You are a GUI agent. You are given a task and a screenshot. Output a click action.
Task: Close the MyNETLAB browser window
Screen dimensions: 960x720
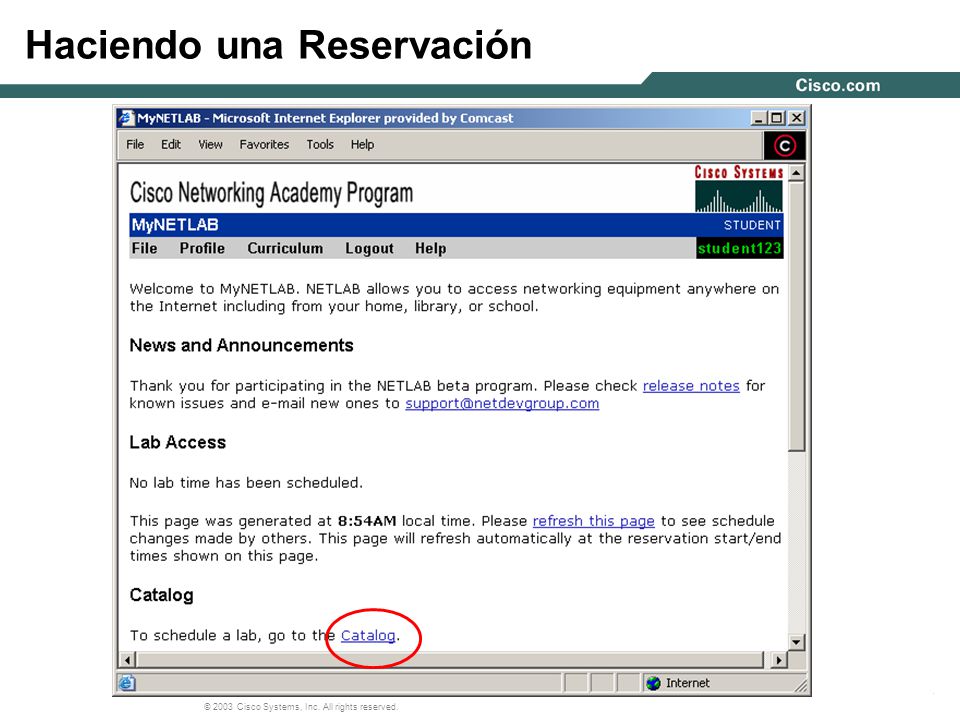(x=797, y=118)
